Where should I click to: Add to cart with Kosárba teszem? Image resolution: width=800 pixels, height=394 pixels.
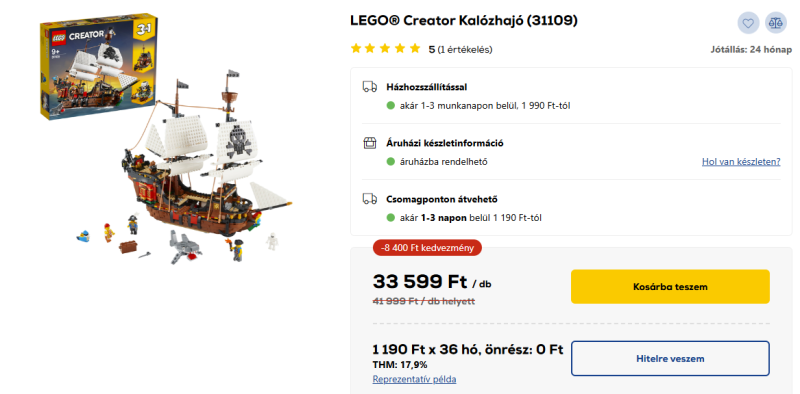pyautogui.click(x=670, y=286)
